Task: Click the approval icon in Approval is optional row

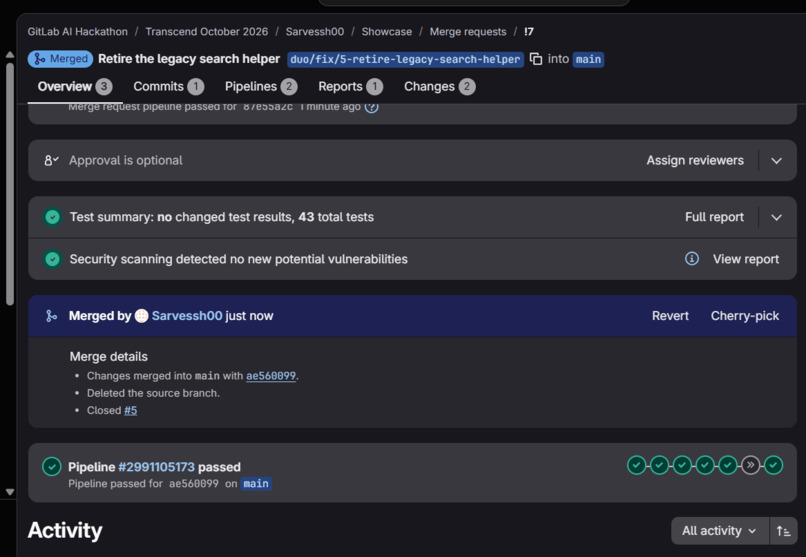Action: [51, 160]
